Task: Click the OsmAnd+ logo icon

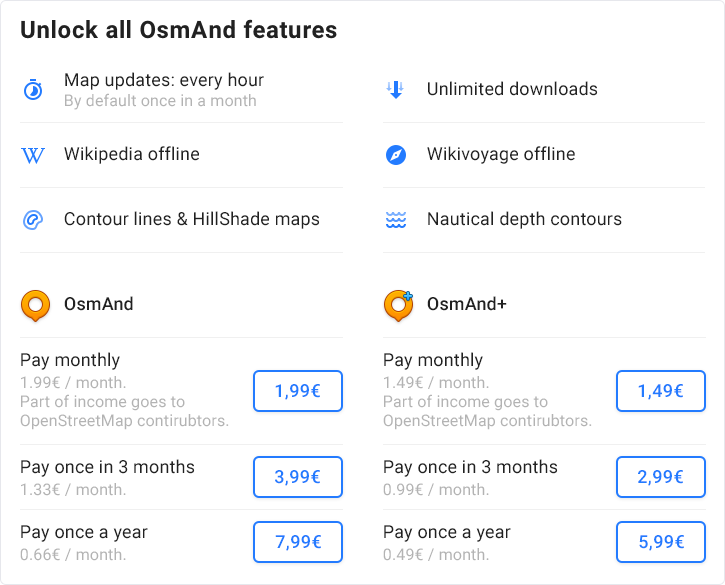Action: tap(398, 305)
